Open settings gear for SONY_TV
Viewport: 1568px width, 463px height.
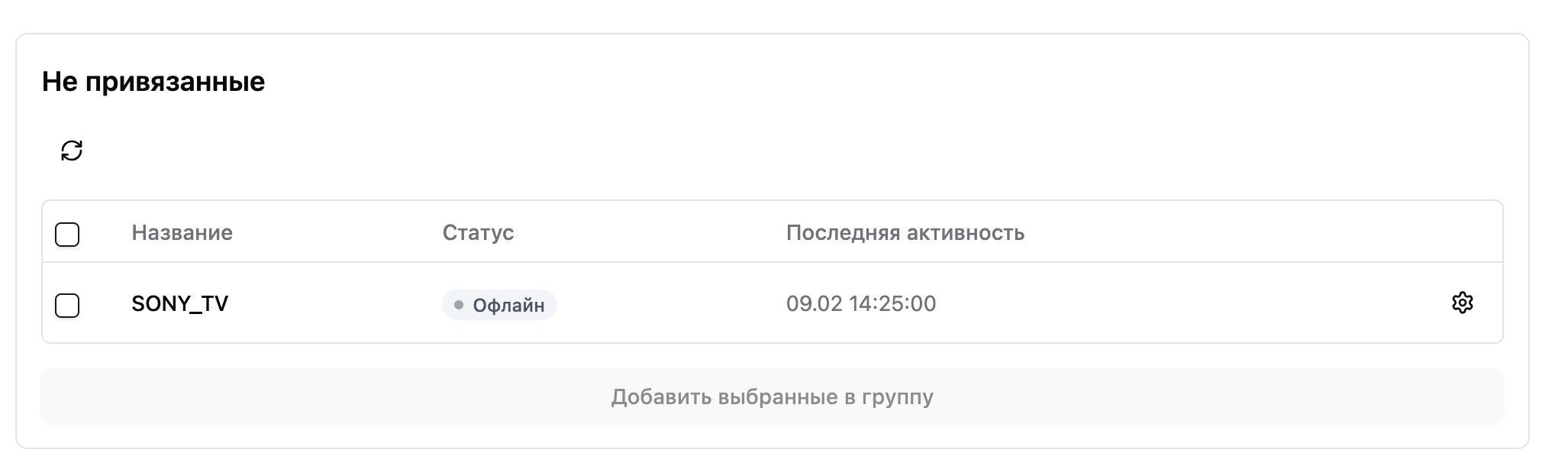point(1462,303)
